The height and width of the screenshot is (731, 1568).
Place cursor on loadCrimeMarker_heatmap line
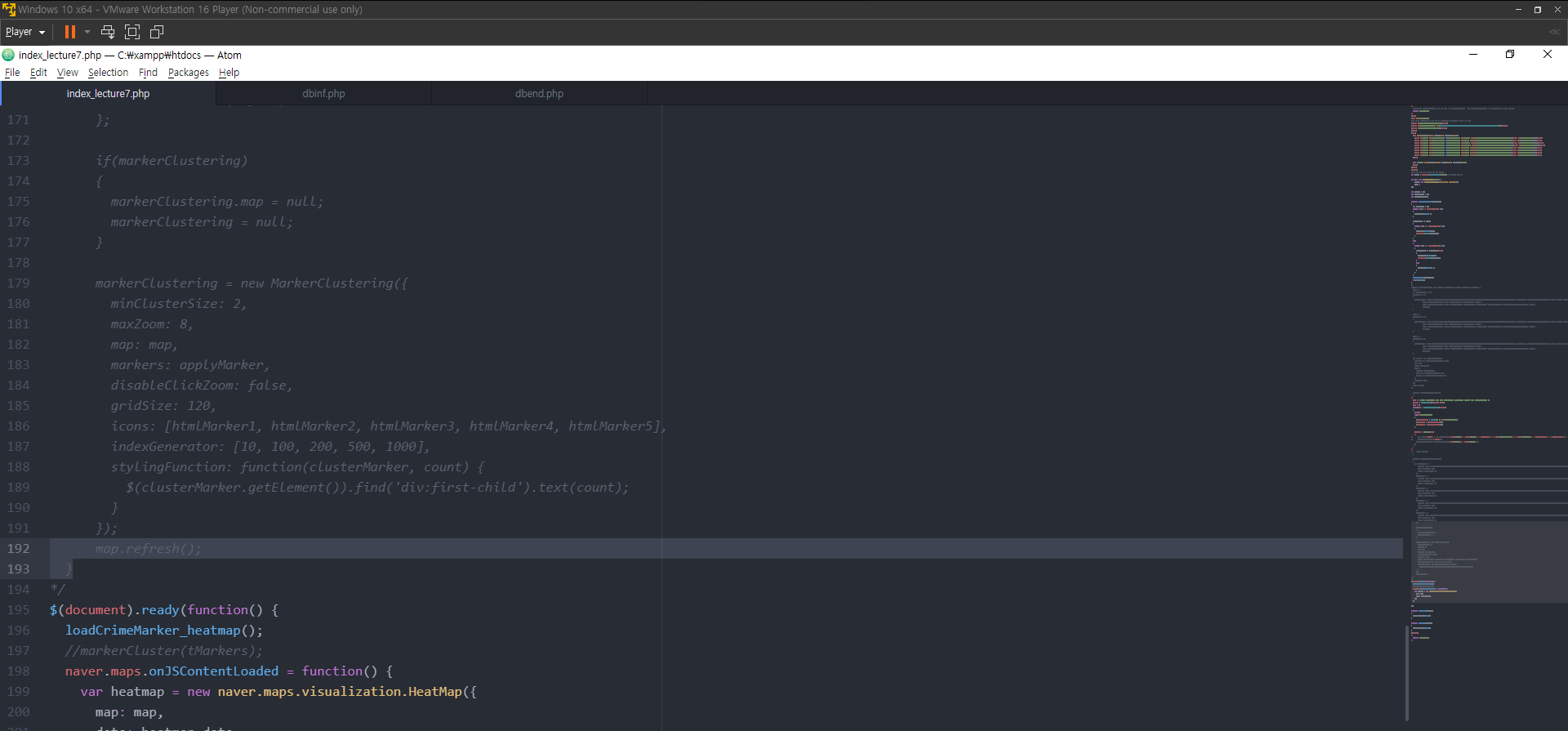click(163, 631)
